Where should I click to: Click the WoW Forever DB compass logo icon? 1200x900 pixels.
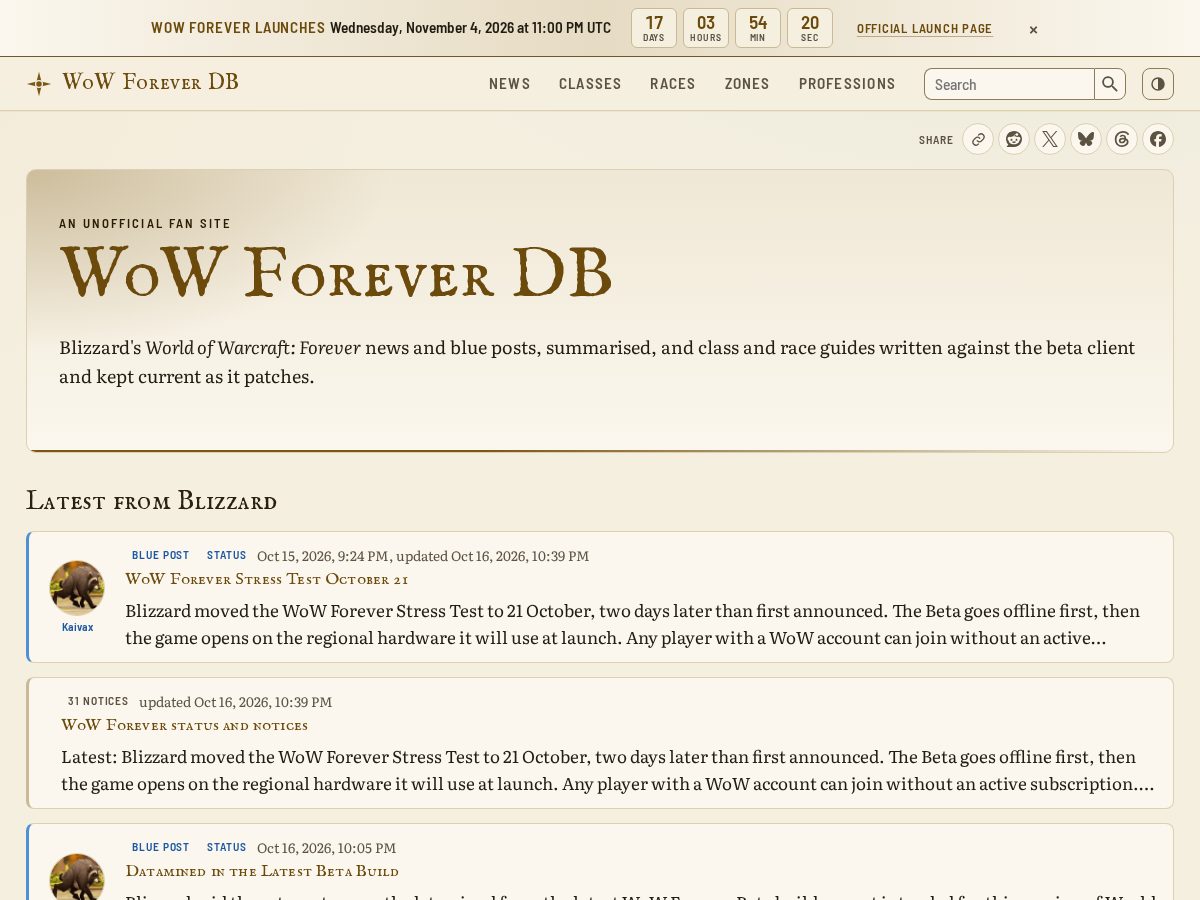tap(39, 84)
